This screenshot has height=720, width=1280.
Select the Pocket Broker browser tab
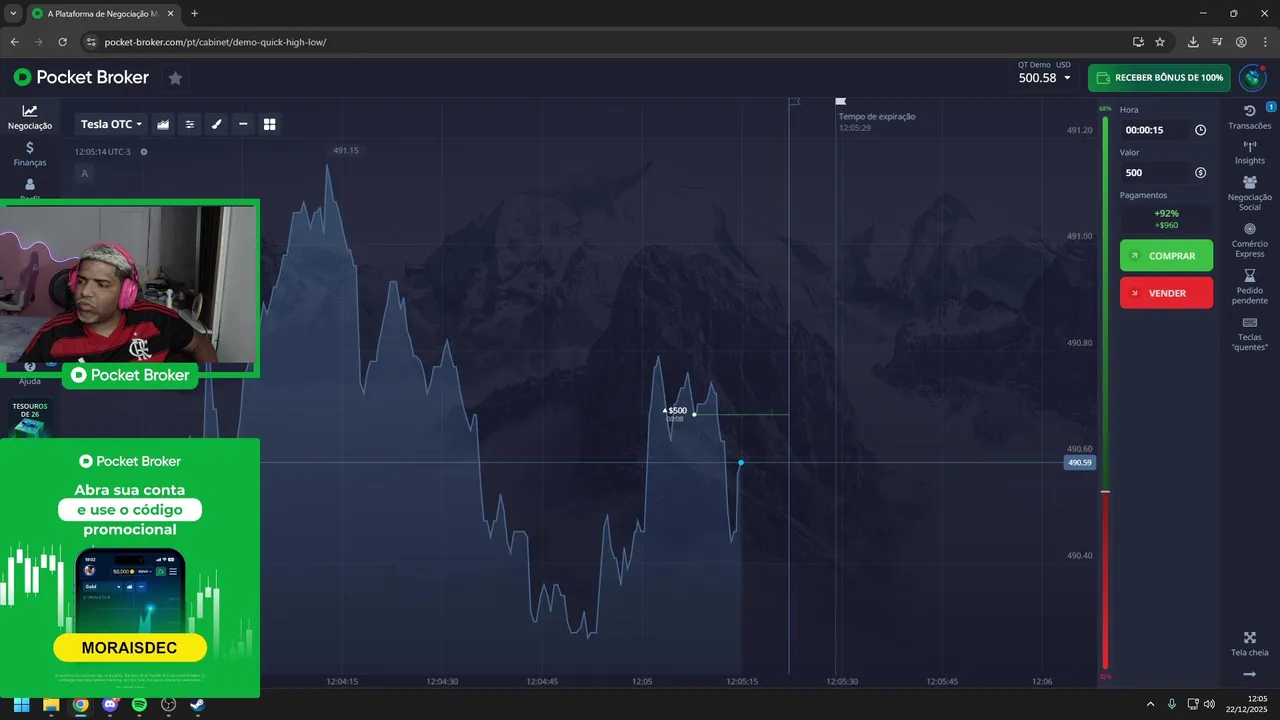coord(101,14)
